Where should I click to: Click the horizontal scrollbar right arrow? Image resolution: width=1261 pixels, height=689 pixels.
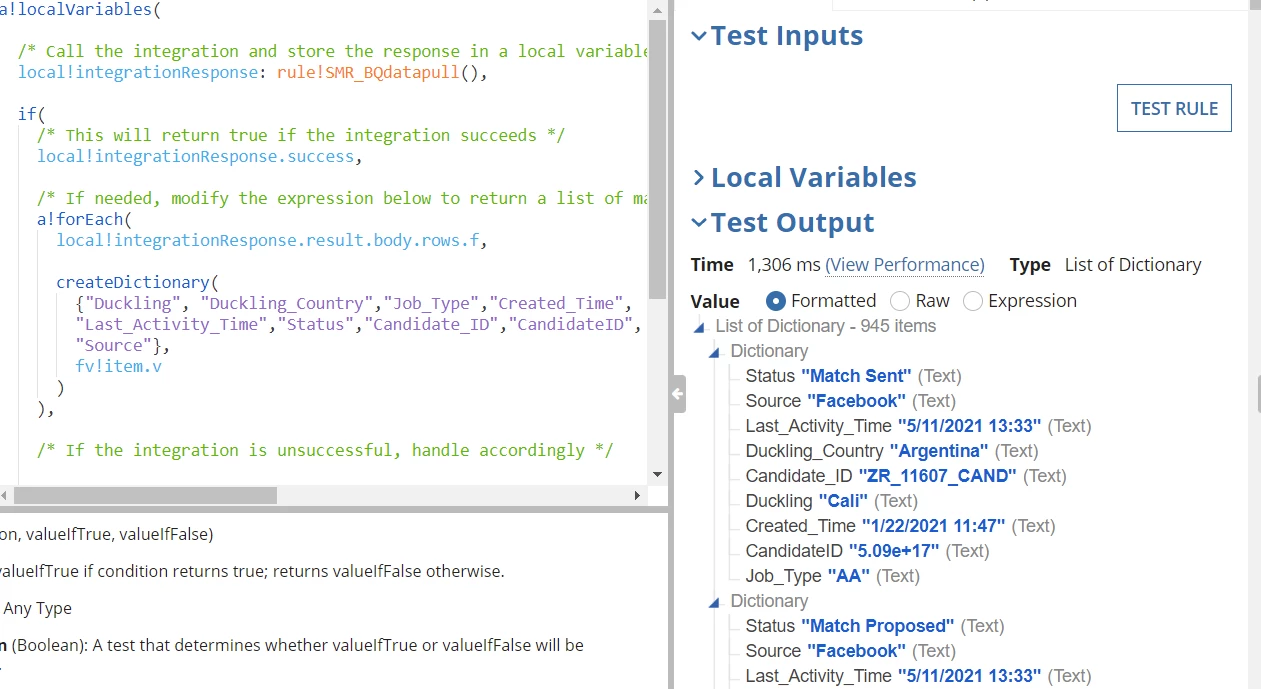pyautogui.click(x=638, y=495)
